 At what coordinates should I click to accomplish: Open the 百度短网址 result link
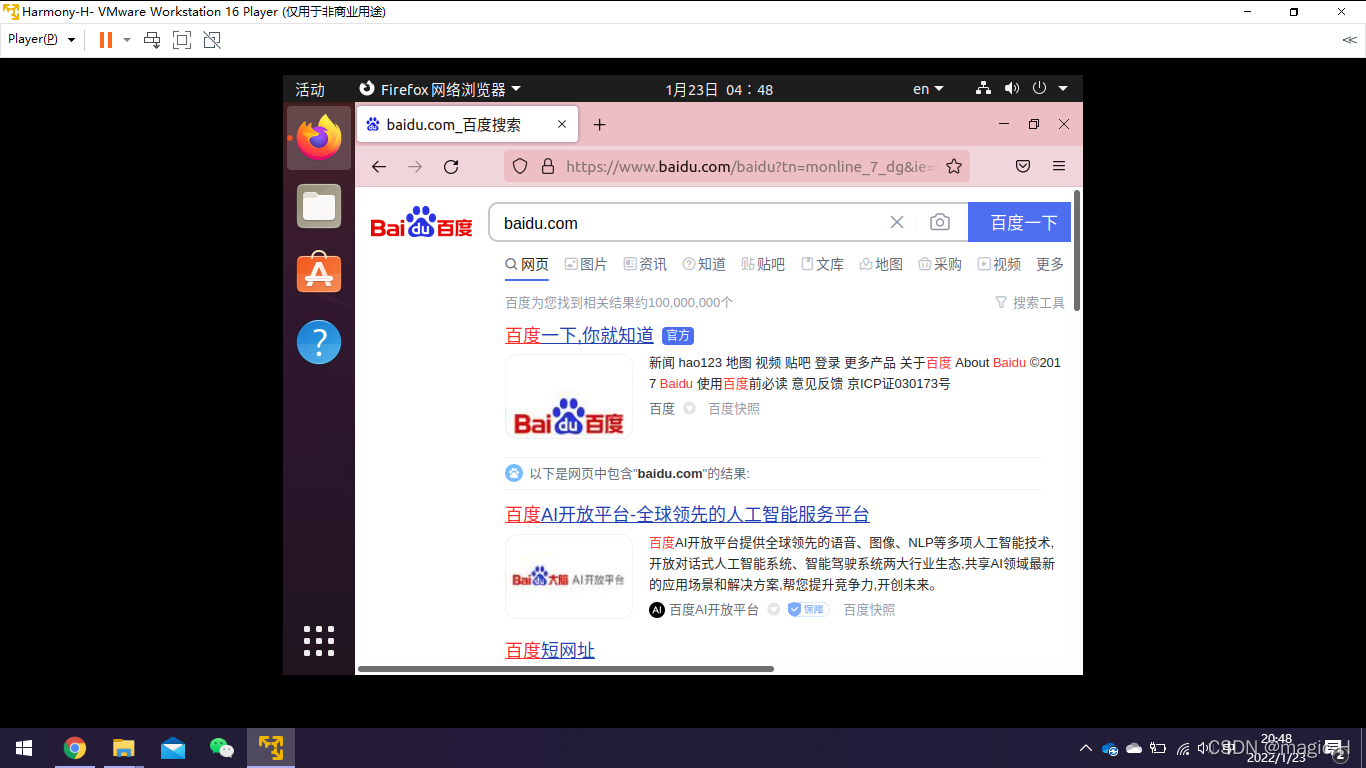click(550, 651)
